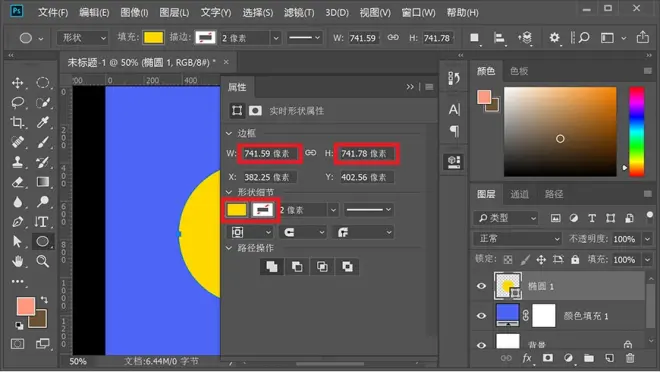Open the 形状 tool mode dropdown

tap(82, 38)
